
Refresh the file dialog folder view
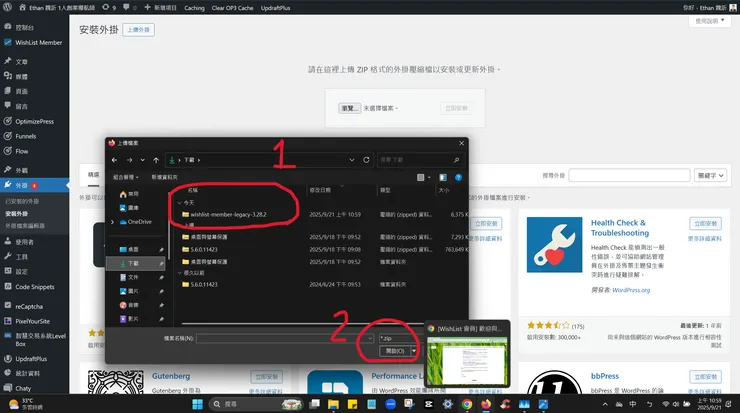[366, 160]
